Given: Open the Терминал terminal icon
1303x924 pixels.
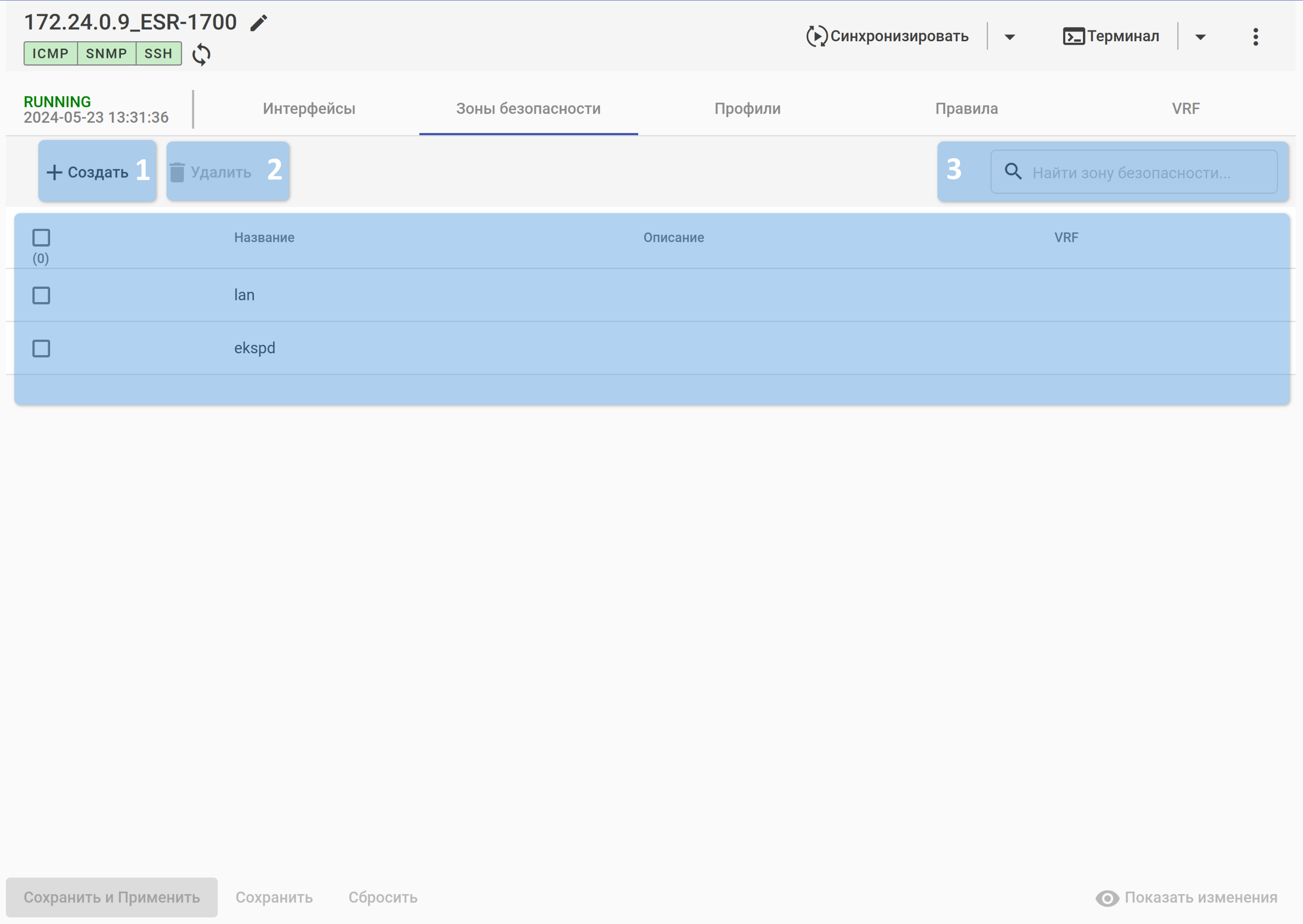Looking at the screenshot, I should tap(1073, 36).
